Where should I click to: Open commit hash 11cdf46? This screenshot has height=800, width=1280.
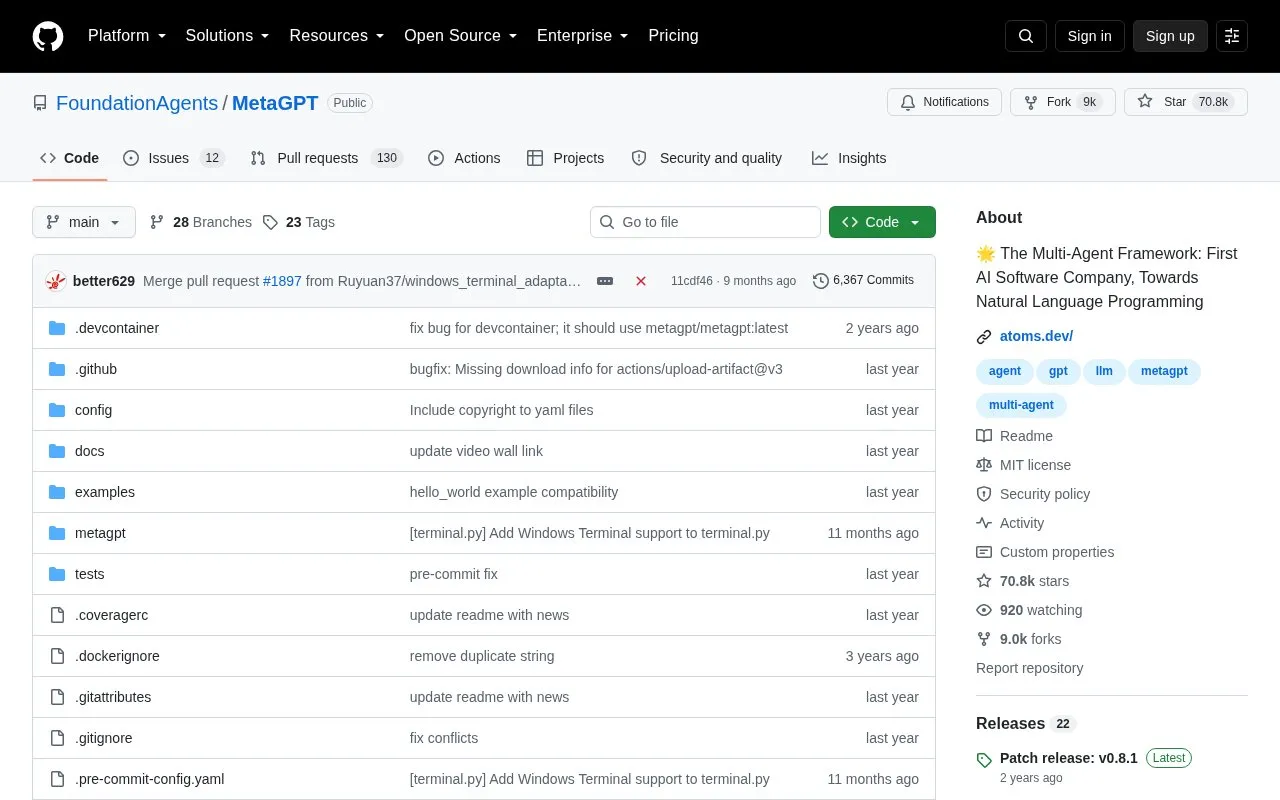692,281
